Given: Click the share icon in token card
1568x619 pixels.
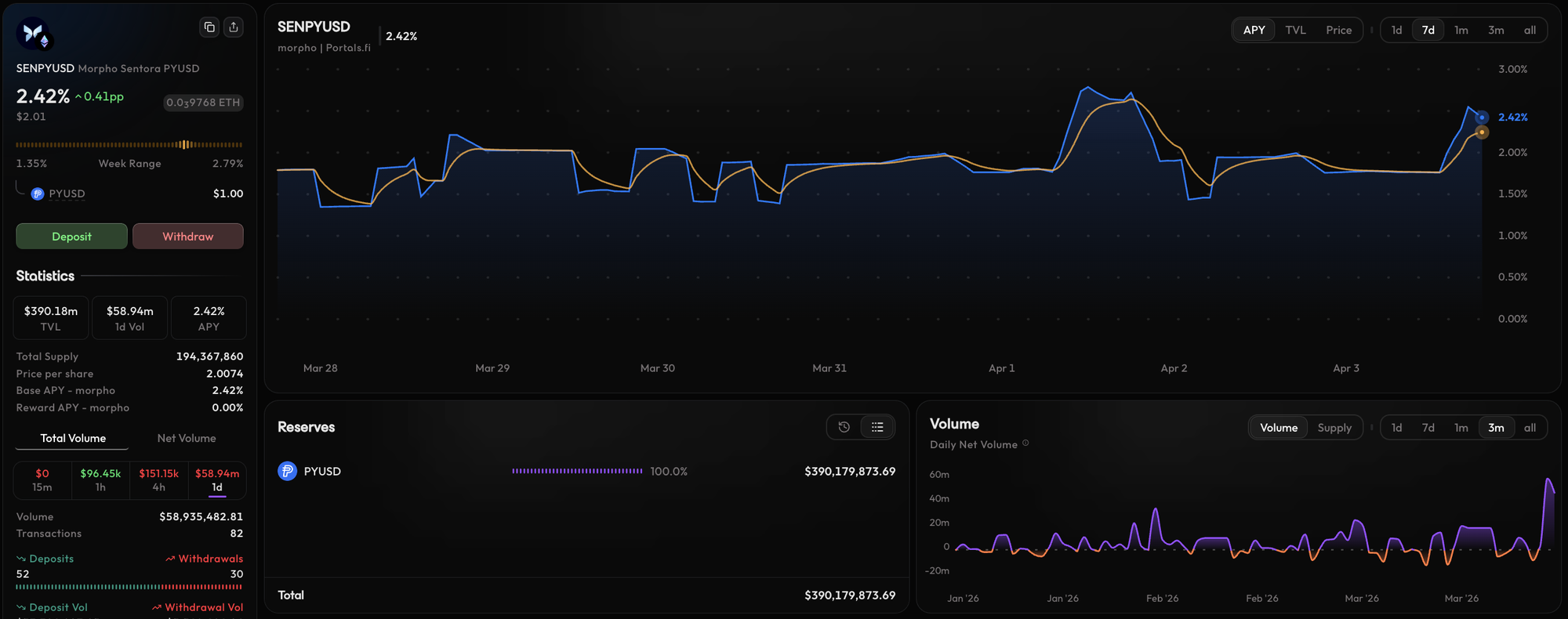Looking at the screenshot, I should coord(234,27).
